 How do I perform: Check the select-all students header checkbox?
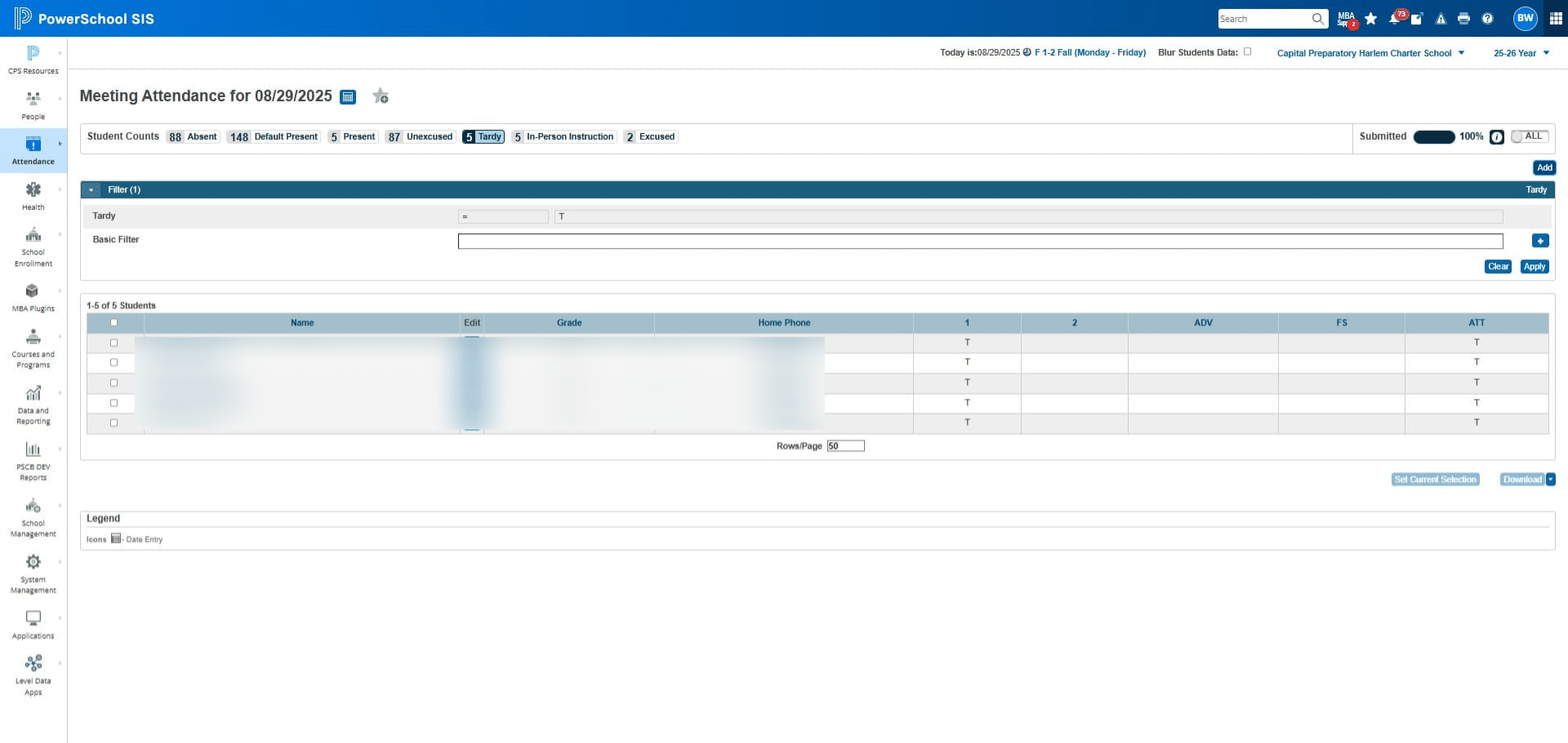pos(114,323)
